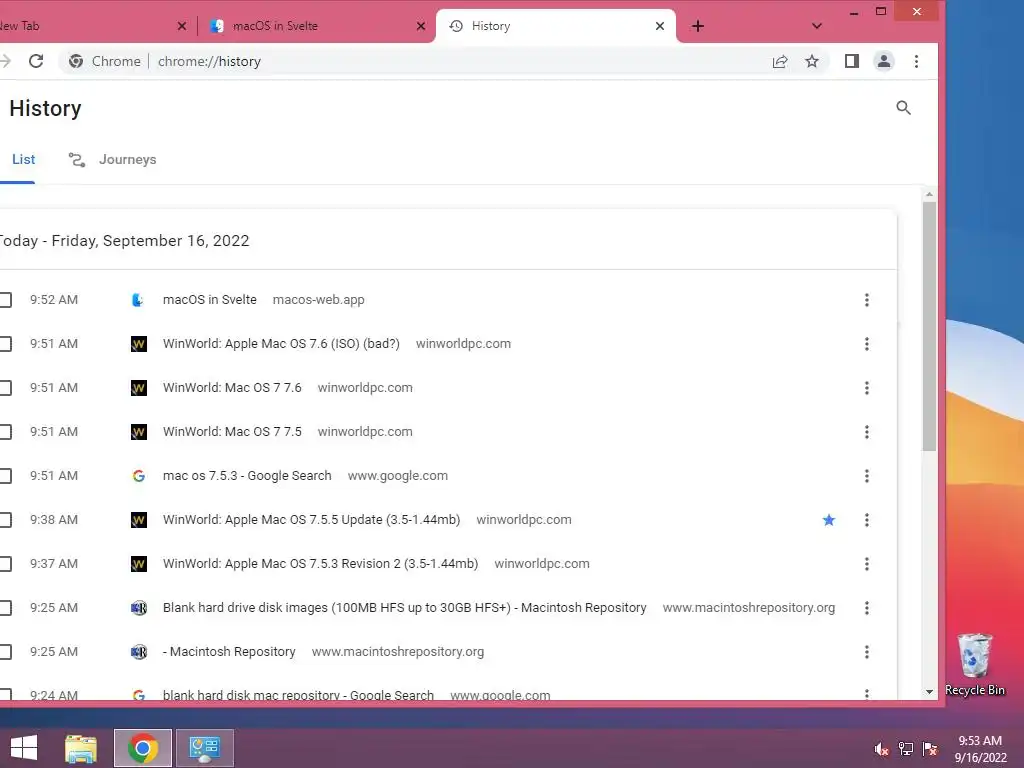
Task: Click Macintosh Repository favicon of Blank hard drive entry
Action: (x=138, y=608)
